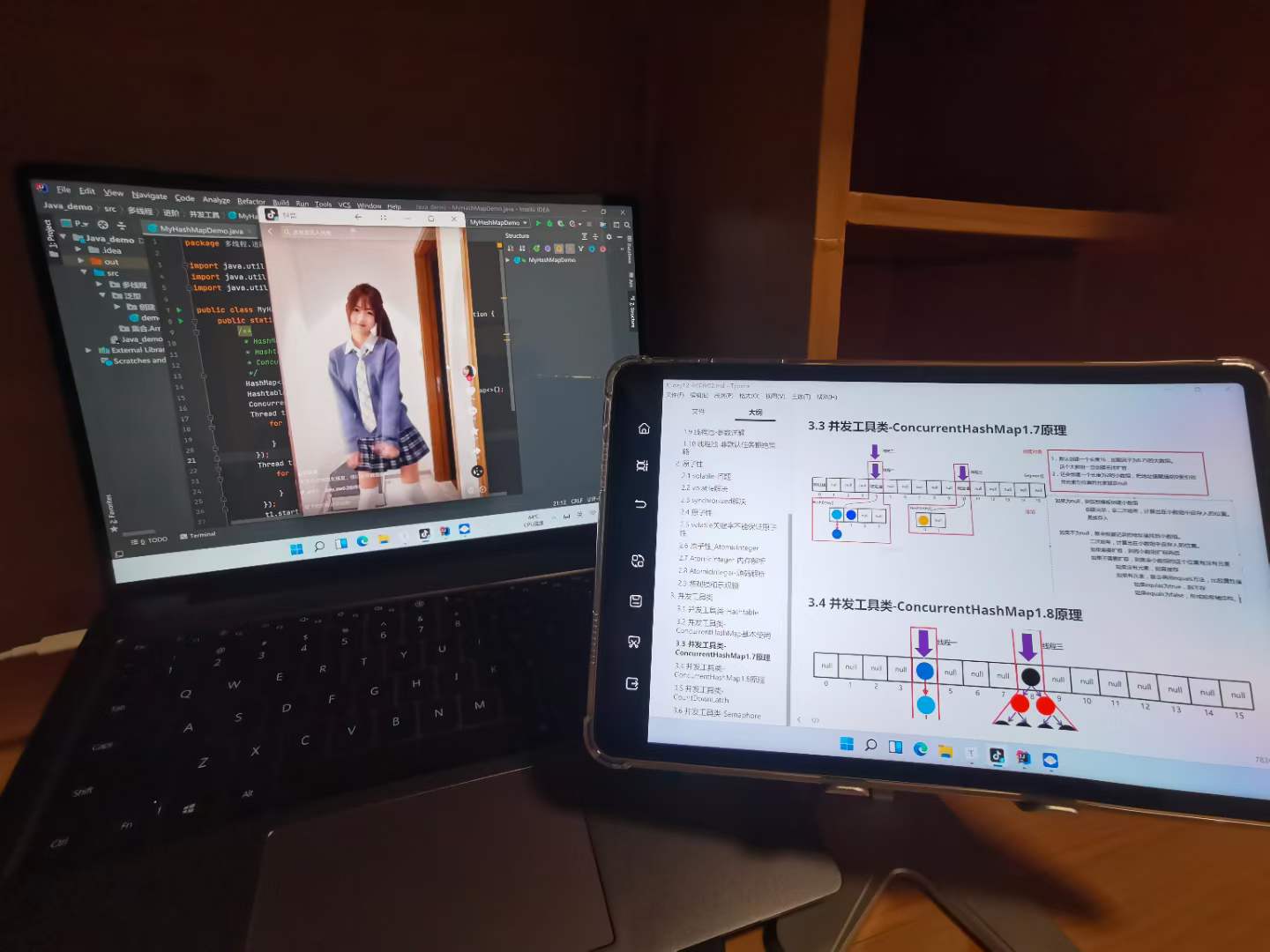
Task: Click the author avatar on Douyin video
Action: click(x=469, y=373)
